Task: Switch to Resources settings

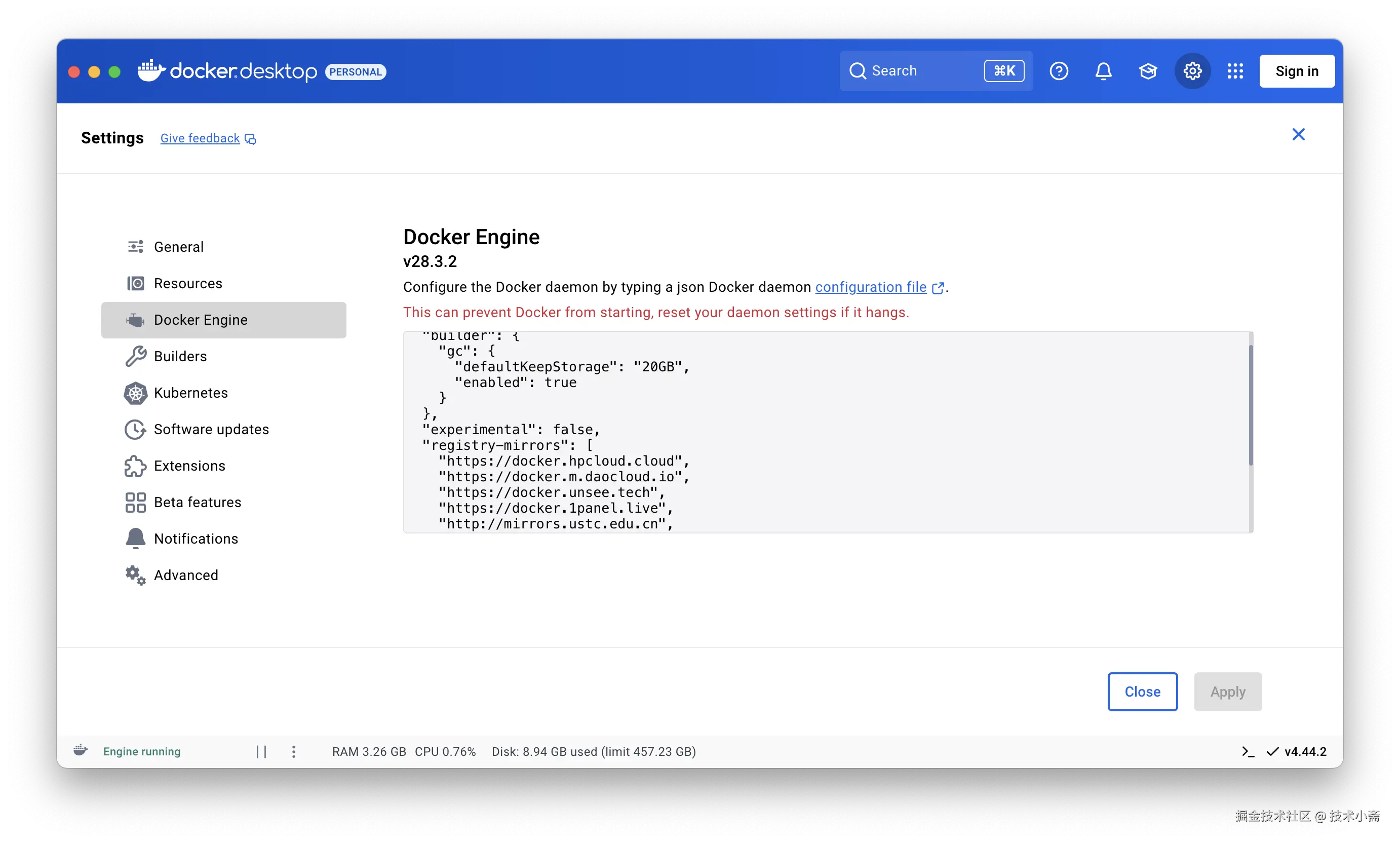Action: (x=187, y=283)
